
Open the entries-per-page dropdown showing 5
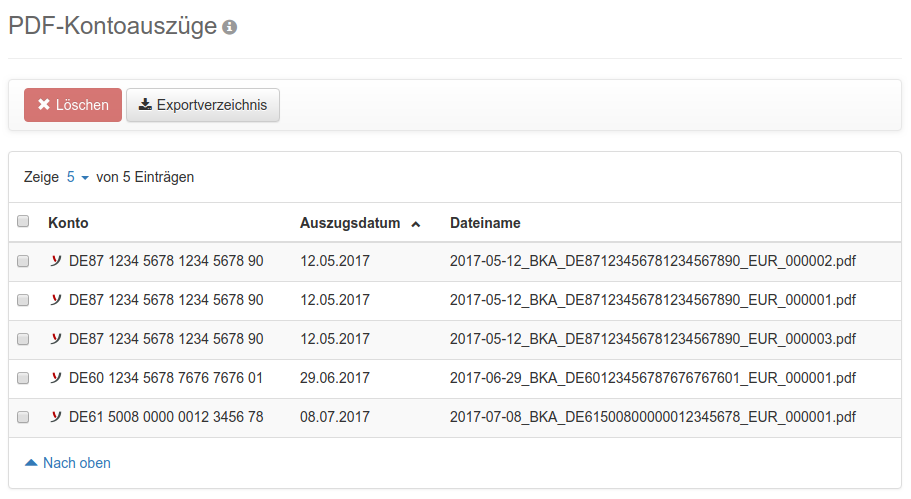(77, 177)
